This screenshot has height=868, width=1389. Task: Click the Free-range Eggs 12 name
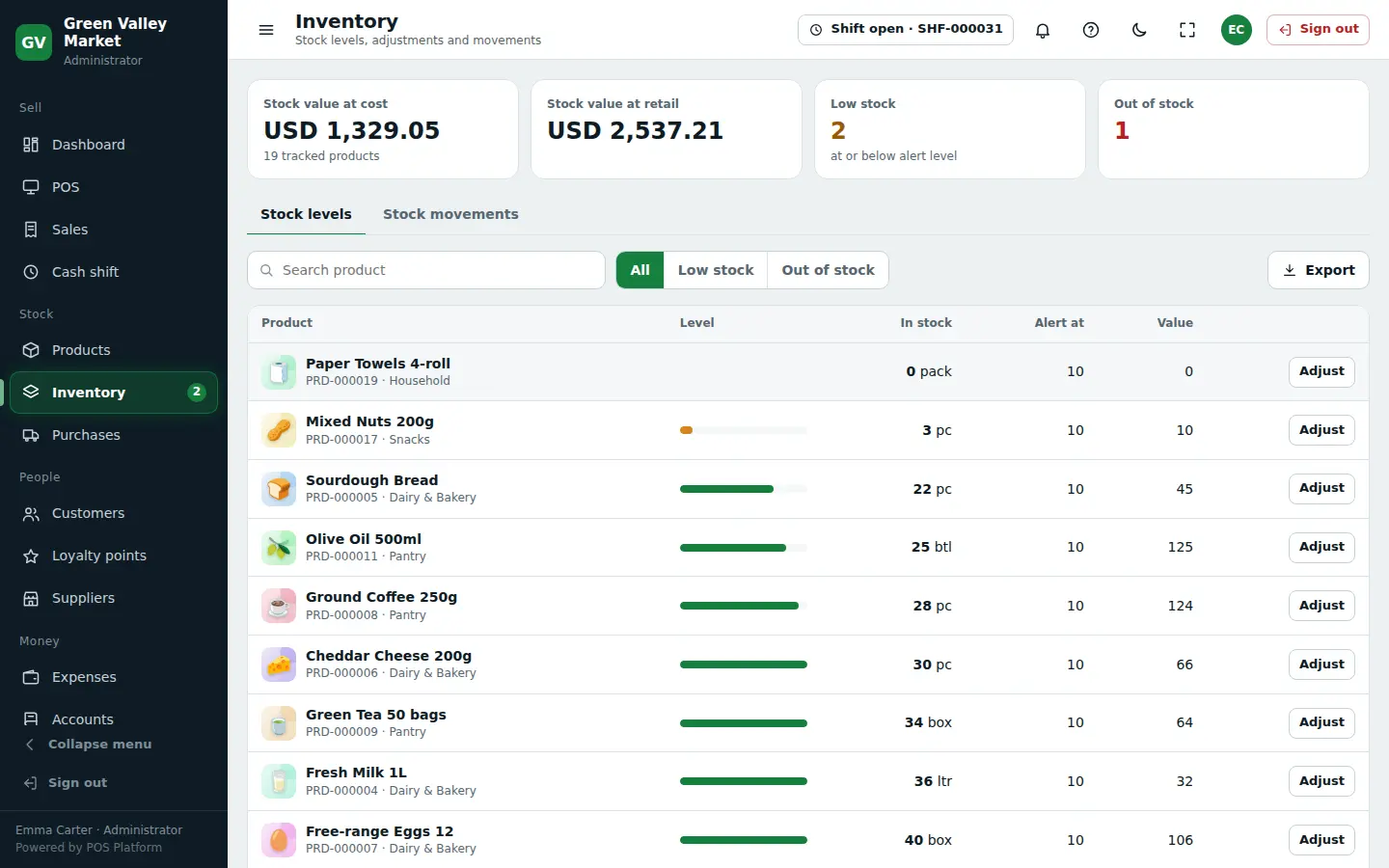(x=379, y=831)
